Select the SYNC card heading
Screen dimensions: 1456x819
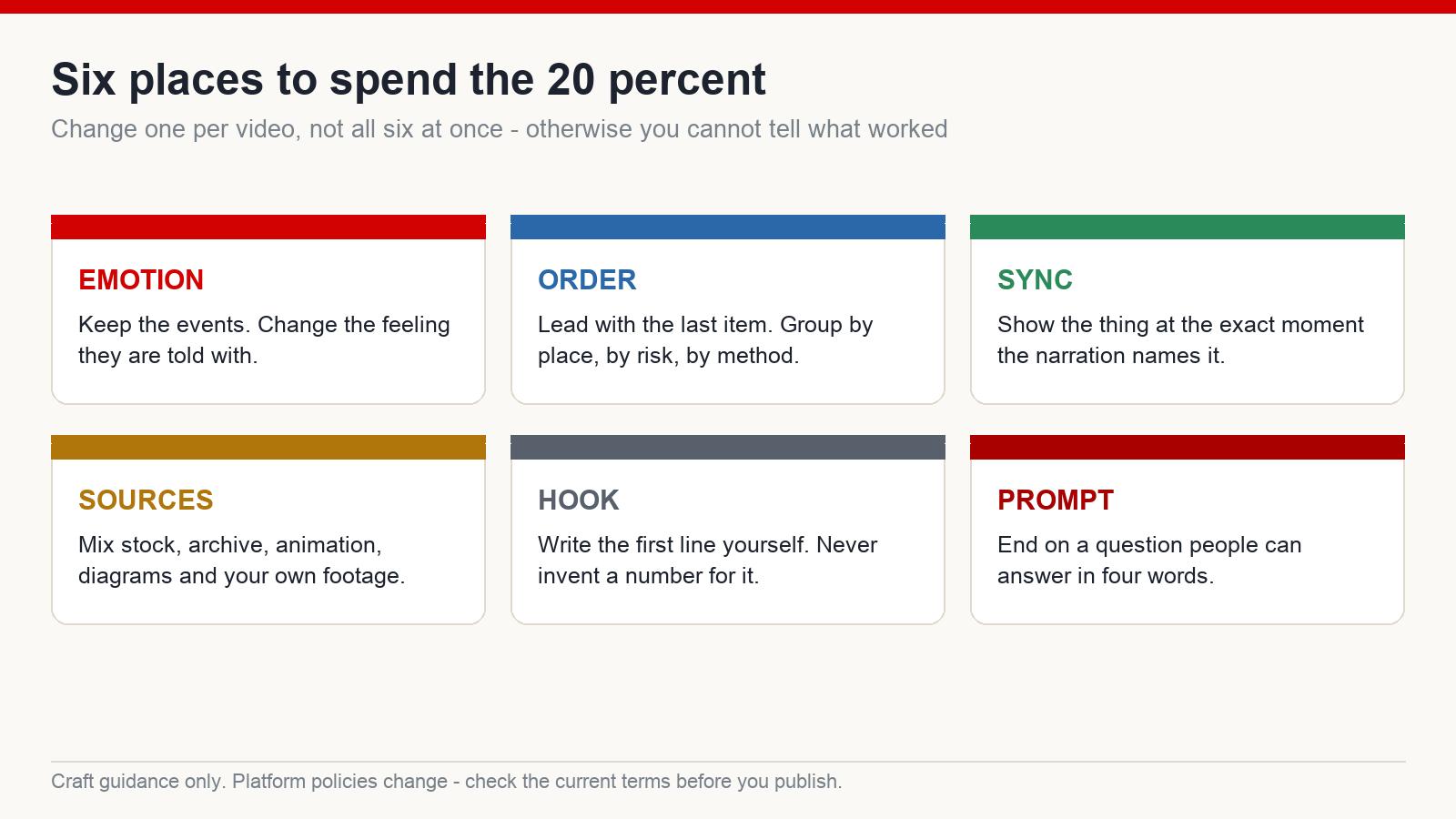[x=1035, y=279]
